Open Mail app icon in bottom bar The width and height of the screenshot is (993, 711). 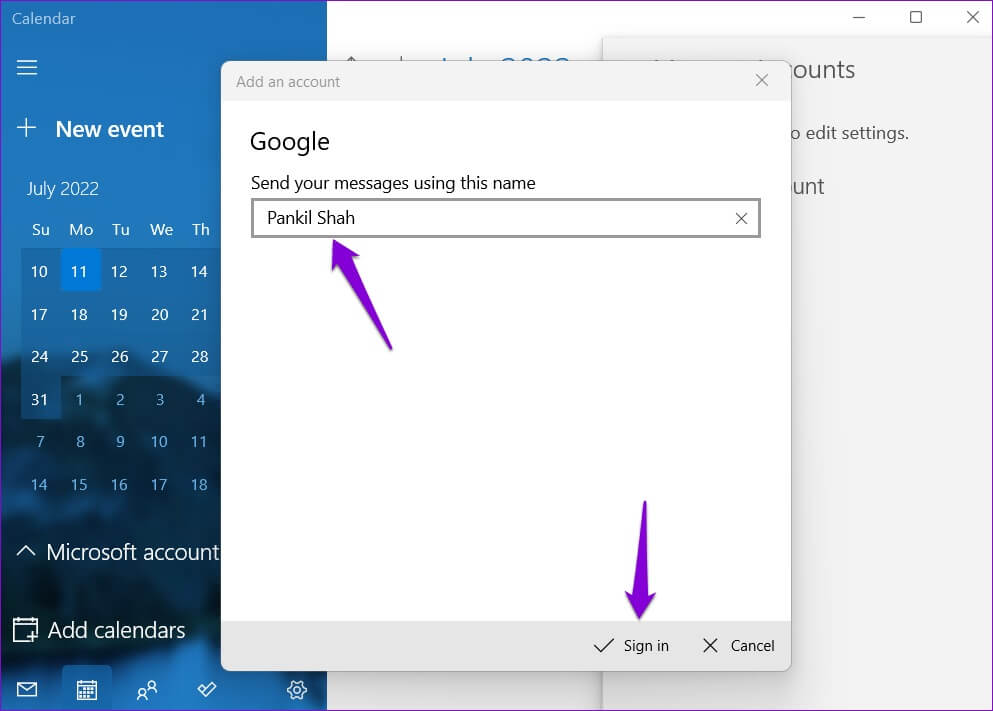[x=27, y=689]
